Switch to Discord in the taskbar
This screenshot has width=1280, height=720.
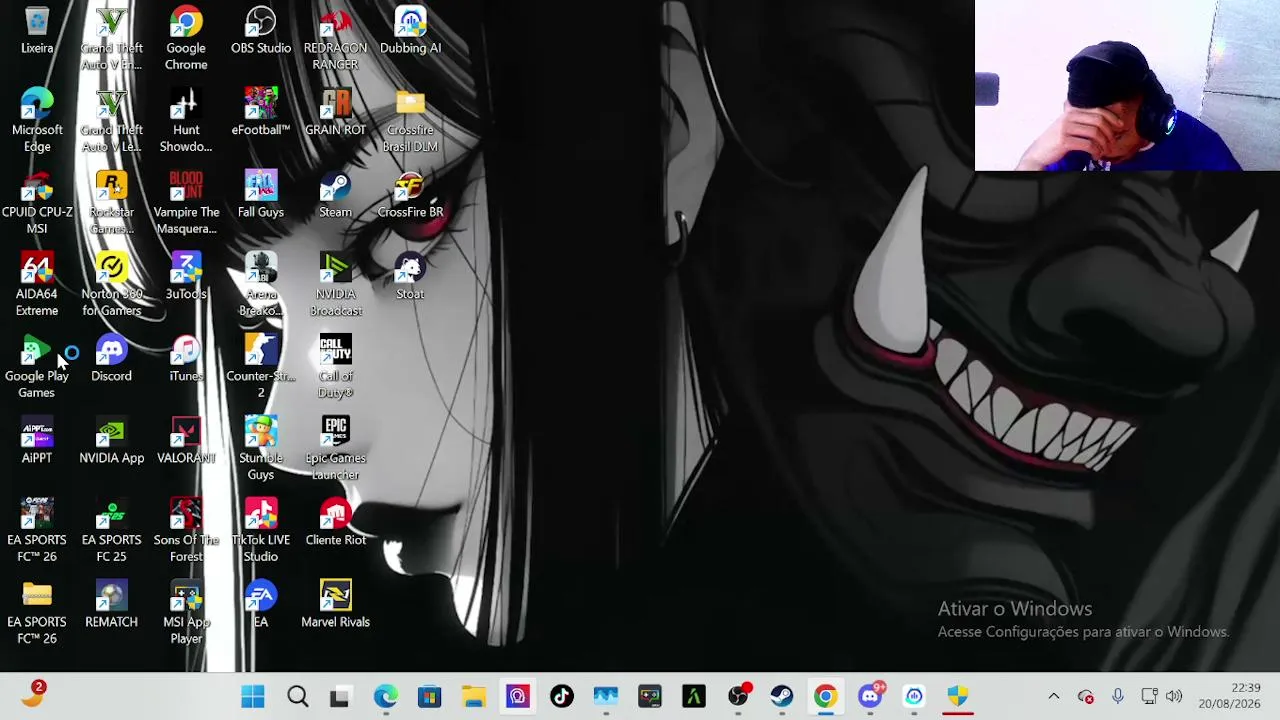coord(870,697)
